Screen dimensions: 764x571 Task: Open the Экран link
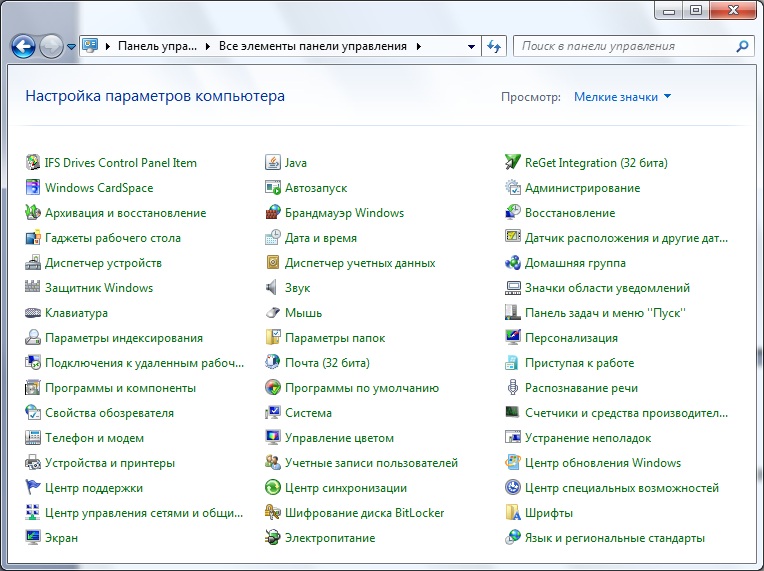coord(61,538)
